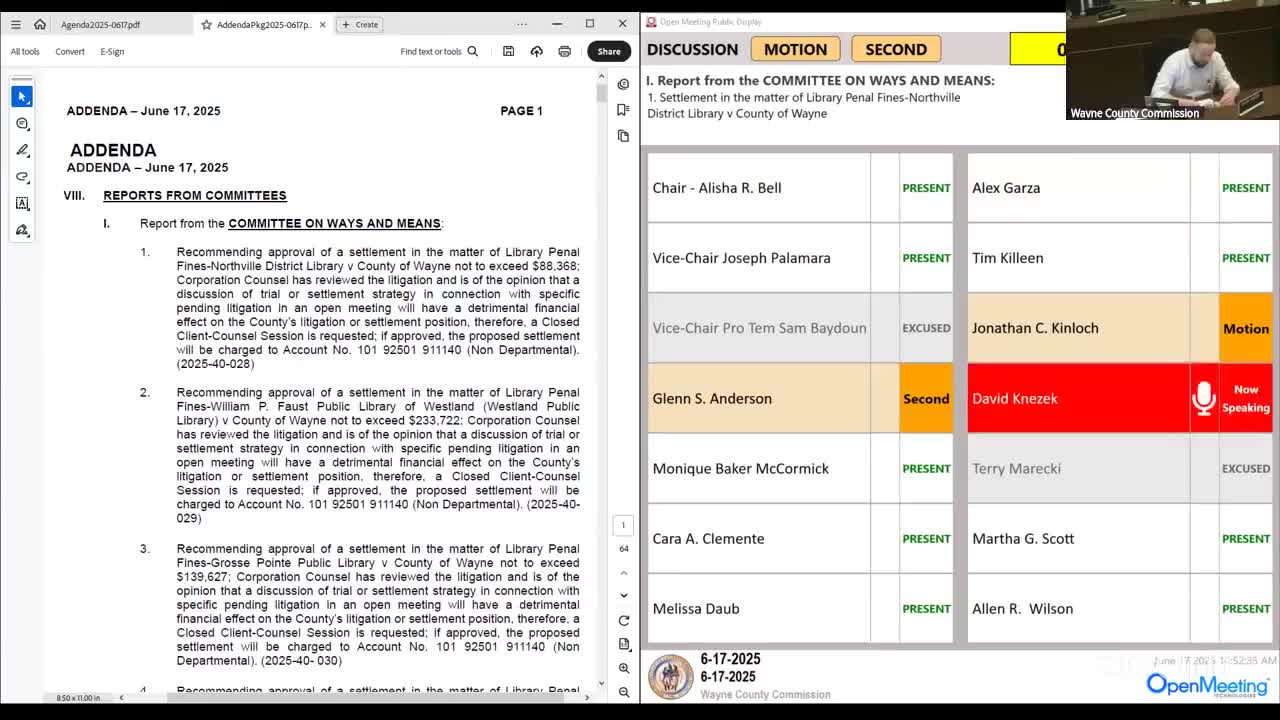Click the Now Speaking microphone icon
This screenshot has width=1280, height=720.
click(1204, 398)
